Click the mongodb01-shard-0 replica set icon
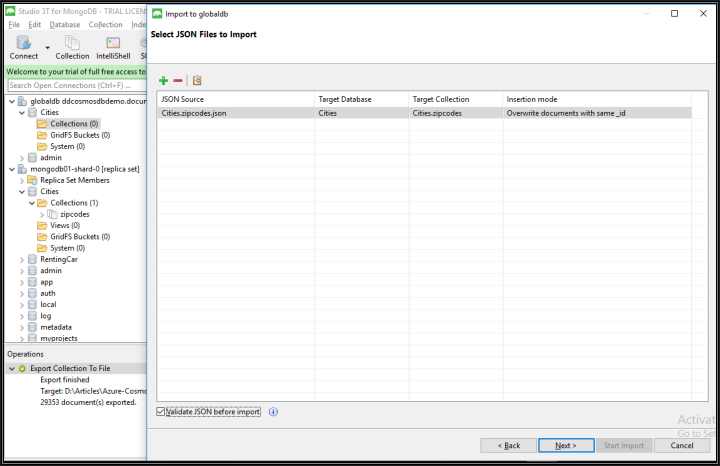 pyautogui.click(x=22, y=169)
